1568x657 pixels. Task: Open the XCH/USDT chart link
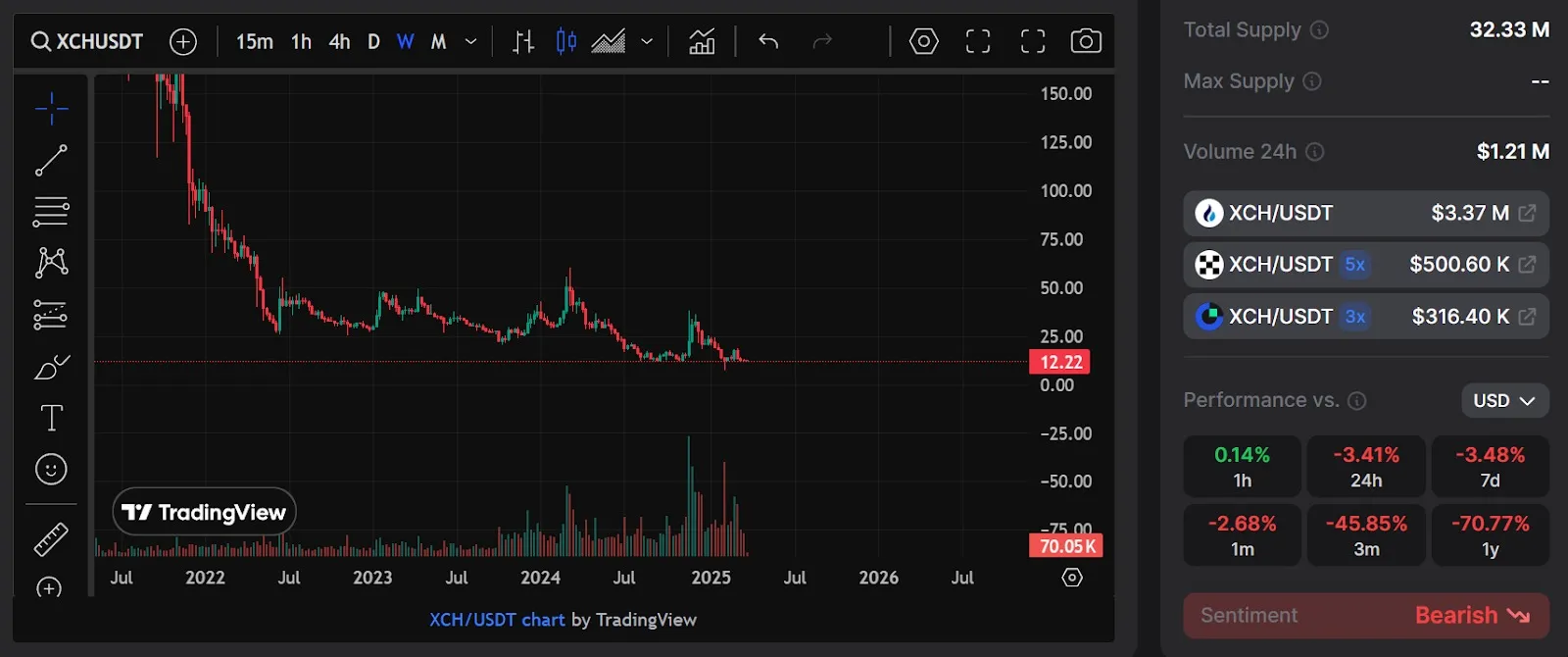tap(496, 620)
